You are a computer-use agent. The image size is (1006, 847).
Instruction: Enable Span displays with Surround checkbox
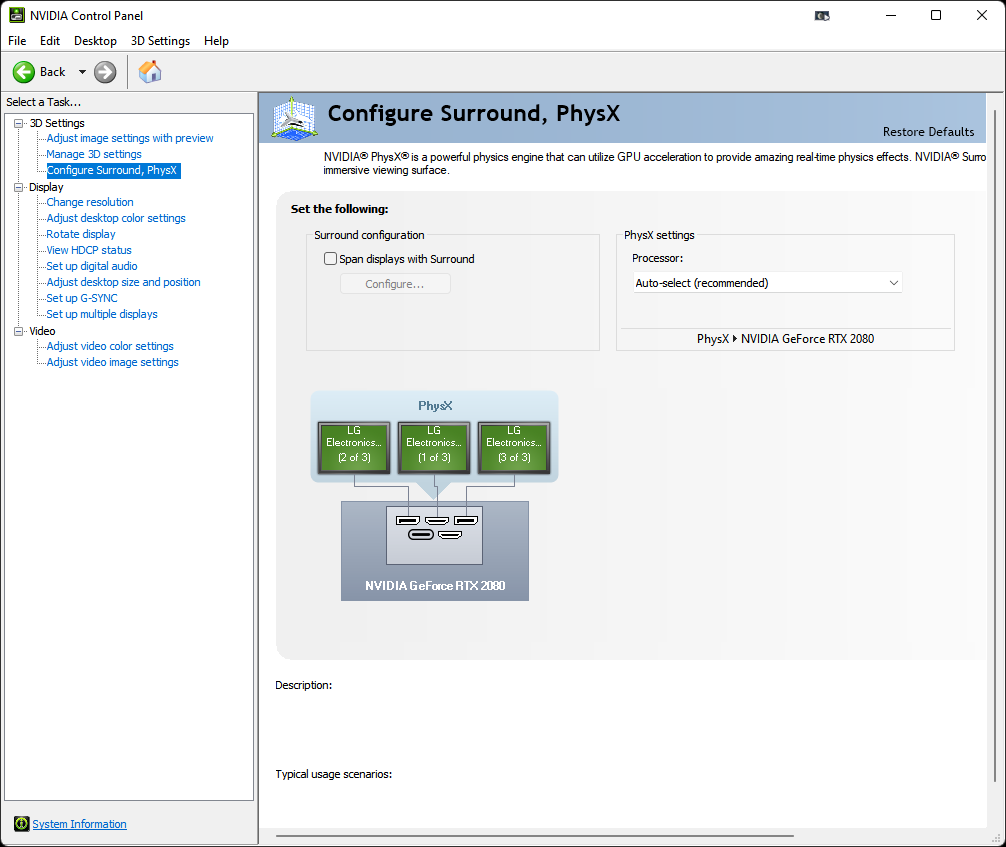point(330,259)
